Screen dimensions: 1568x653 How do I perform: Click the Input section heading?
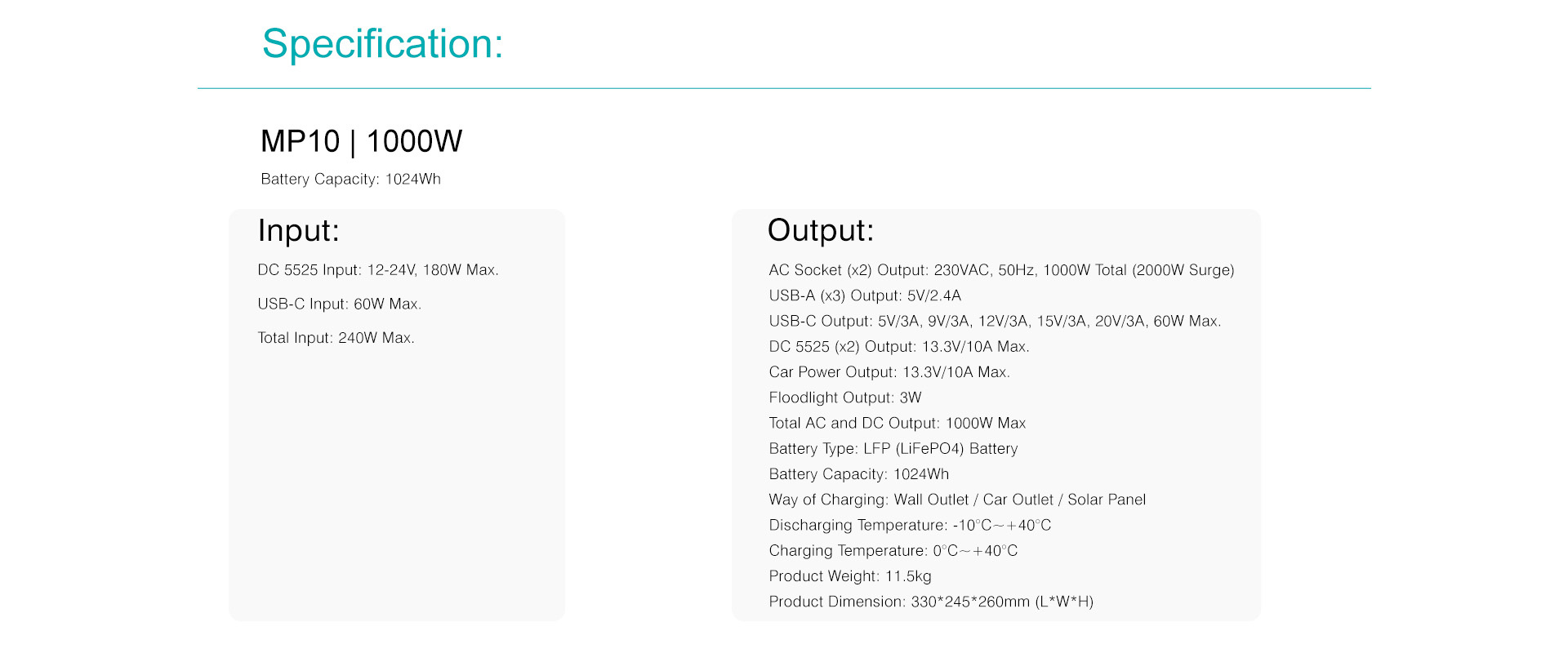pos(298,230)
